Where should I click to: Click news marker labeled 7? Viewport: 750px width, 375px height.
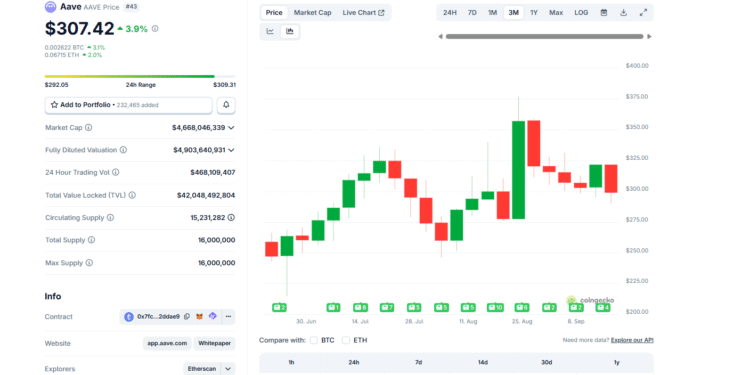click(x=387, y=308)
